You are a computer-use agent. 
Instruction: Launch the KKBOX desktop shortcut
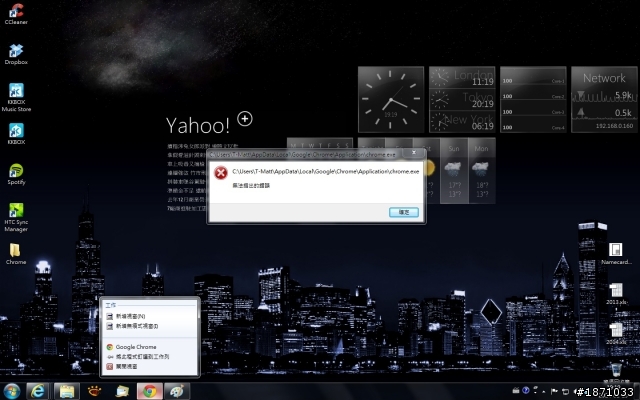point(16,134)
